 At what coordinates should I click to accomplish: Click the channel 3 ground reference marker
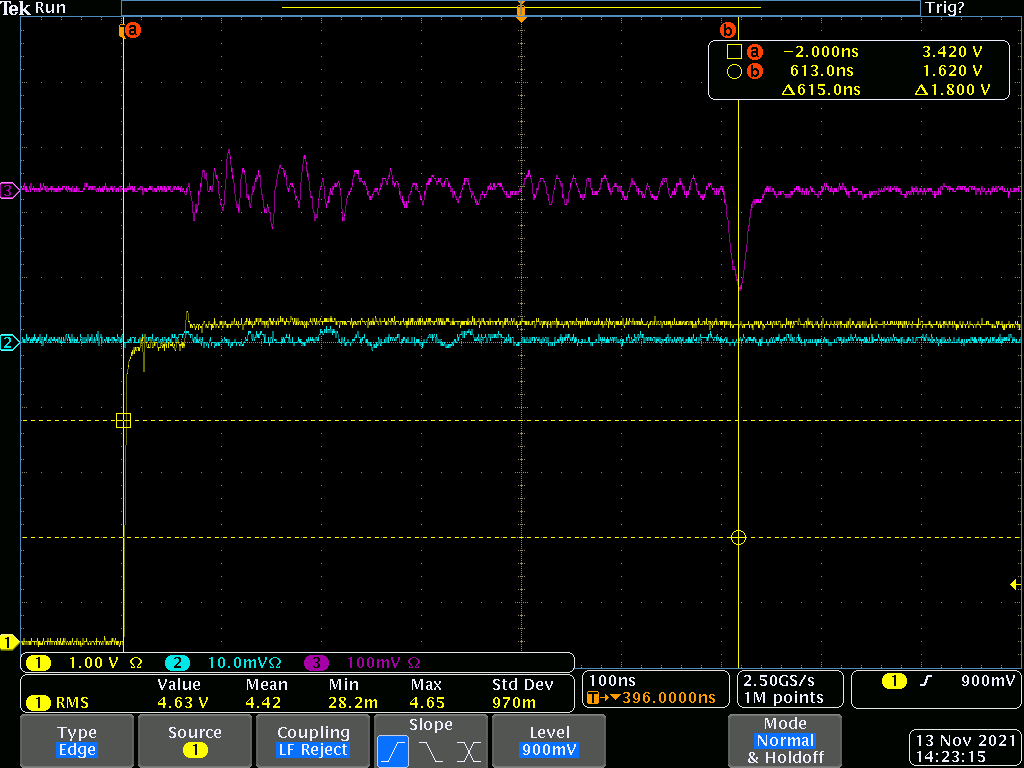pyautogui.click(x=10, y=190)
